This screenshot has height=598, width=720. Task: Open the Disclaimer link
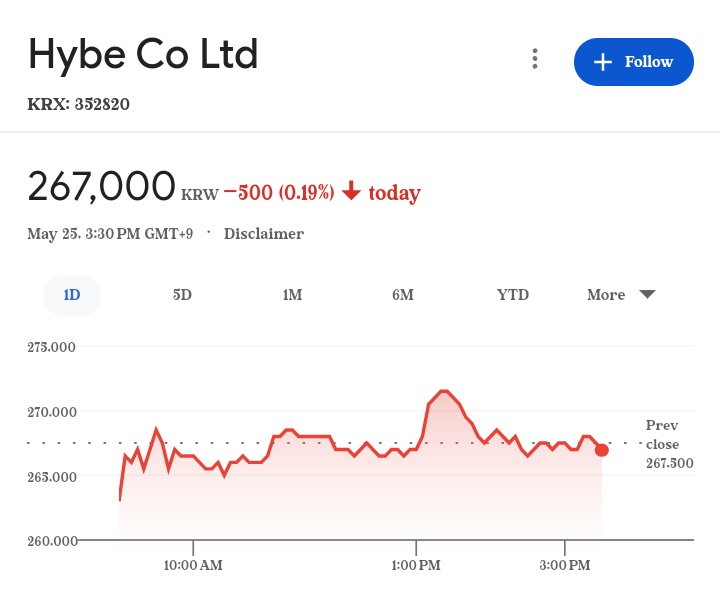click(264, 234)
